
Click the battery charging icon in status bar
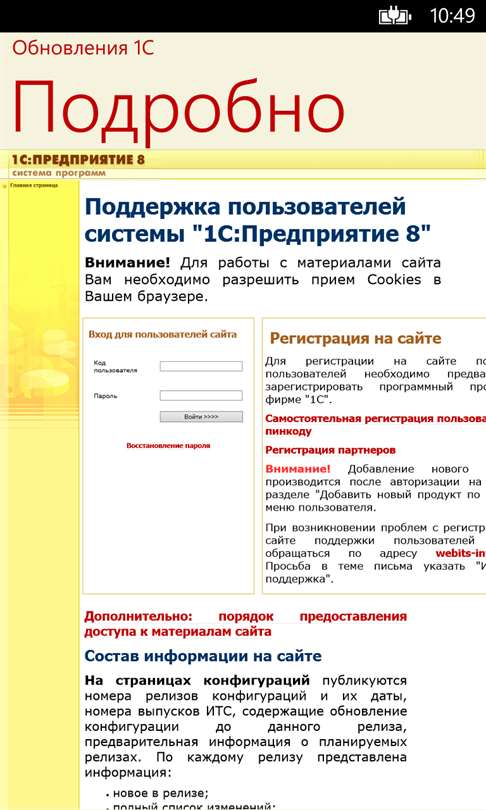[395, 15]
